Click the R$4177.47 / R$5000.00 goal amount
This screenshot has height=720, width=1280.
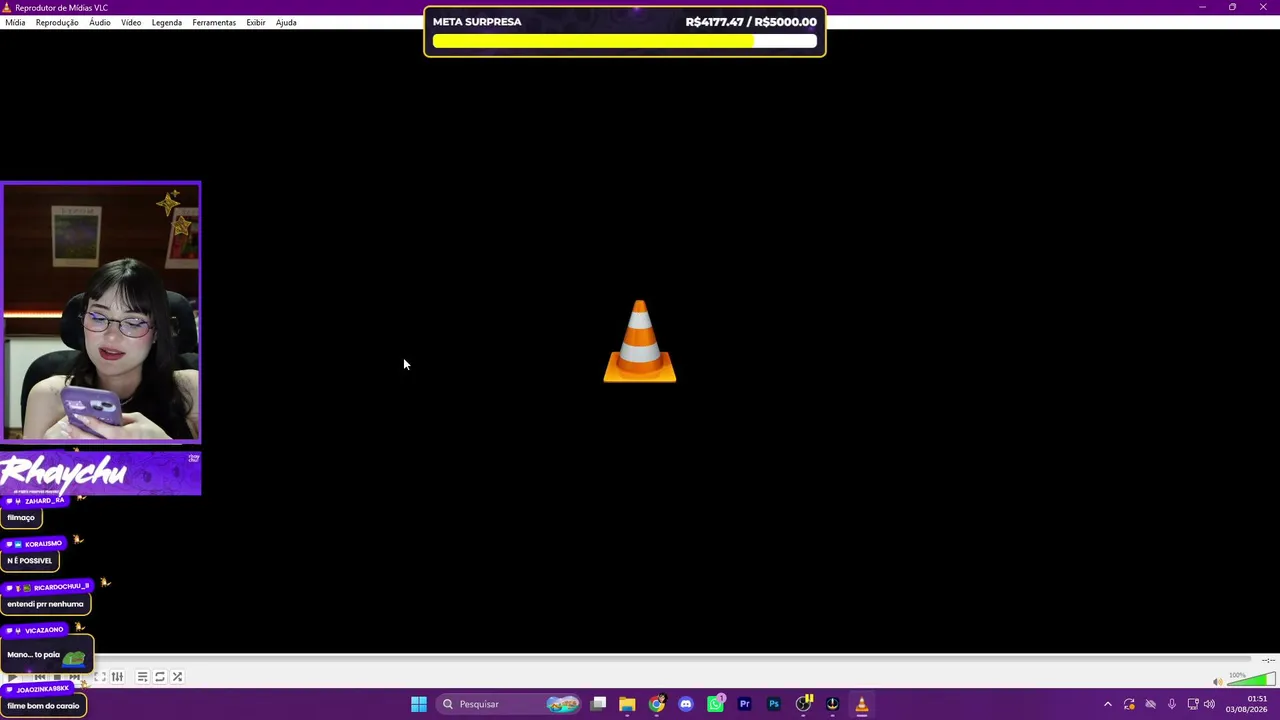(751, 22)
